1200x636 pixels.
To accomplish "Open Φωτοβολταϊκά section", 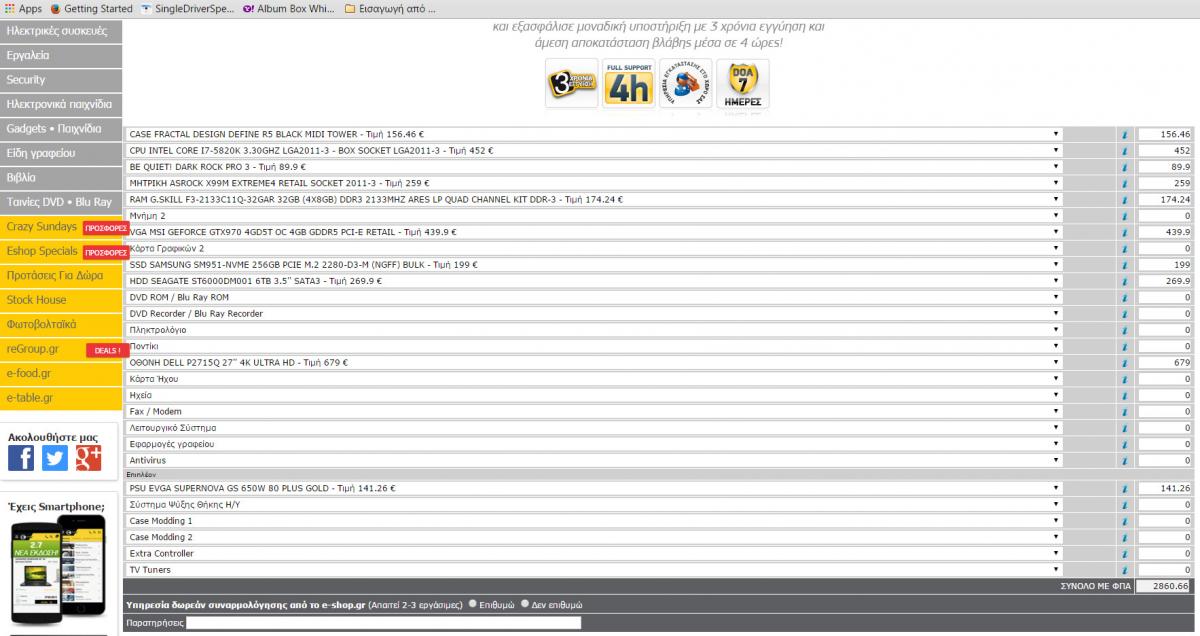I will click(61, 324).
